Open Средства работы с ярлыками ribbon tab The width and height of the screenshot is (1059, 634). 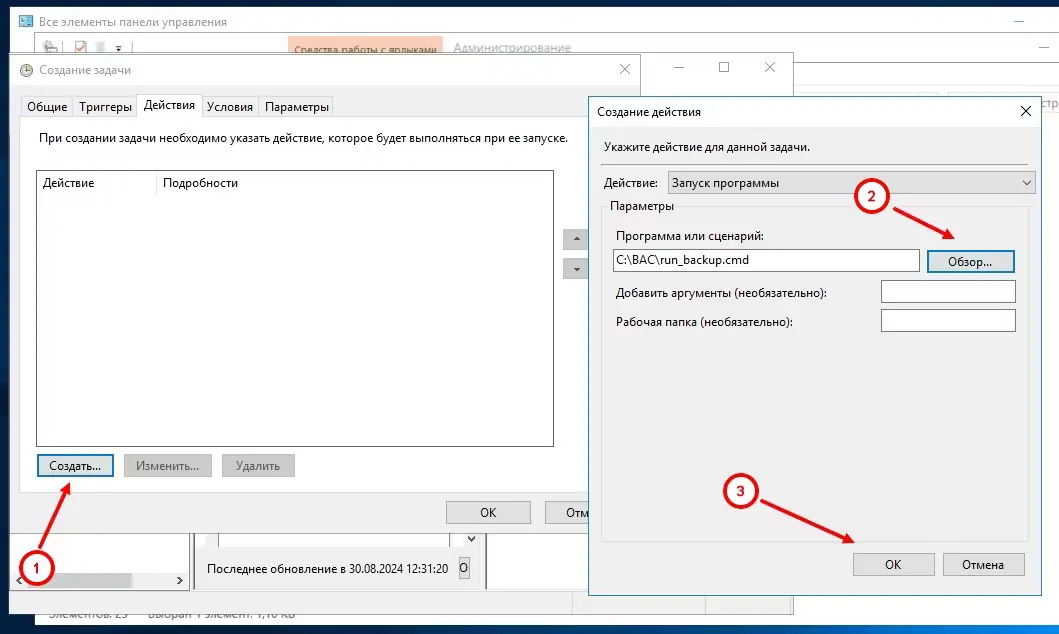click(x=365, y=47)
